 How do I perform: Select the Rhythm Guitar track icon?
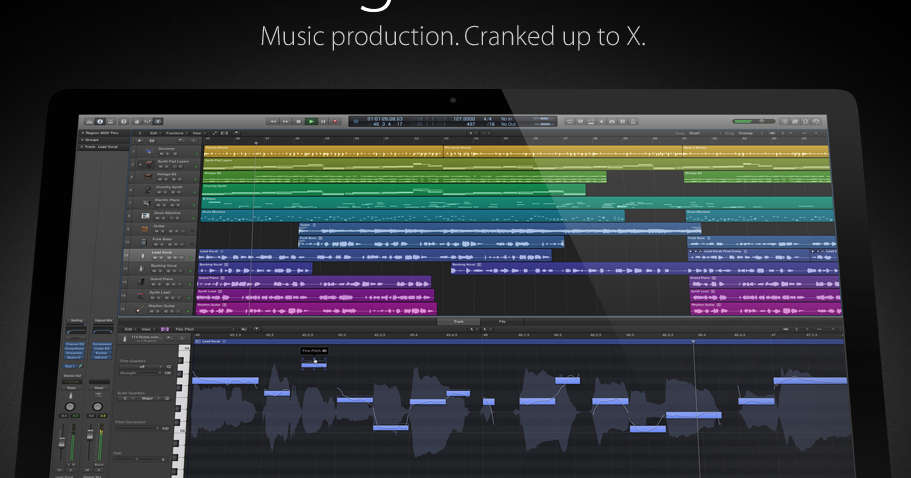(139, 309)
